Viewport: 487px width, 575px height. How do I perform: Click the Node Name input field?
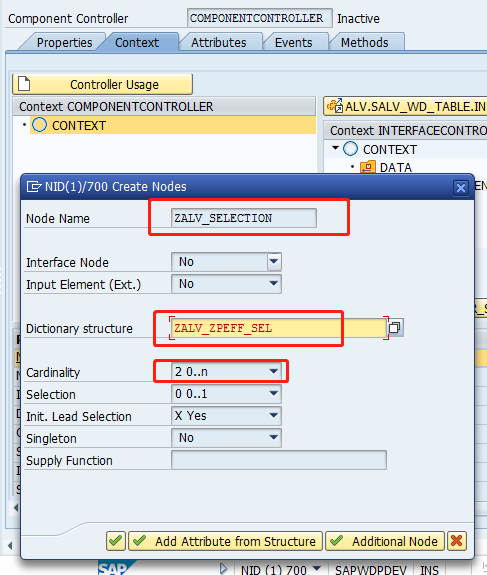244,218
